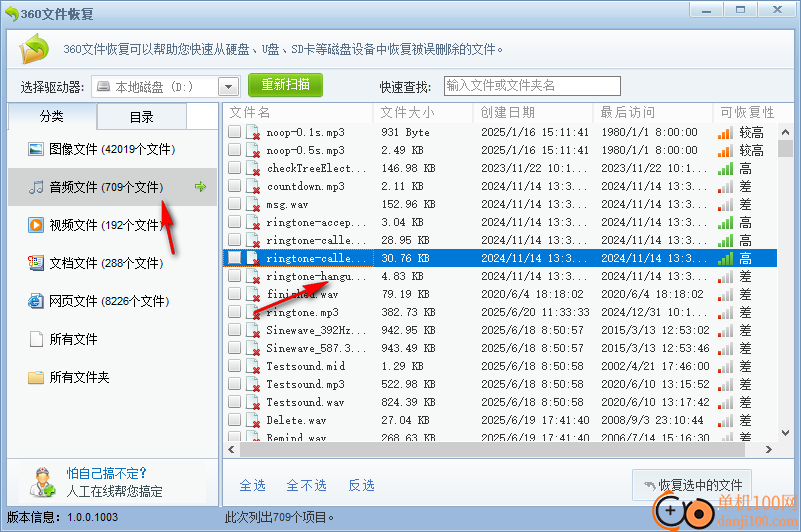Check the highlighted ringtone-calle 30.76 KB row box

coord(234,258)
